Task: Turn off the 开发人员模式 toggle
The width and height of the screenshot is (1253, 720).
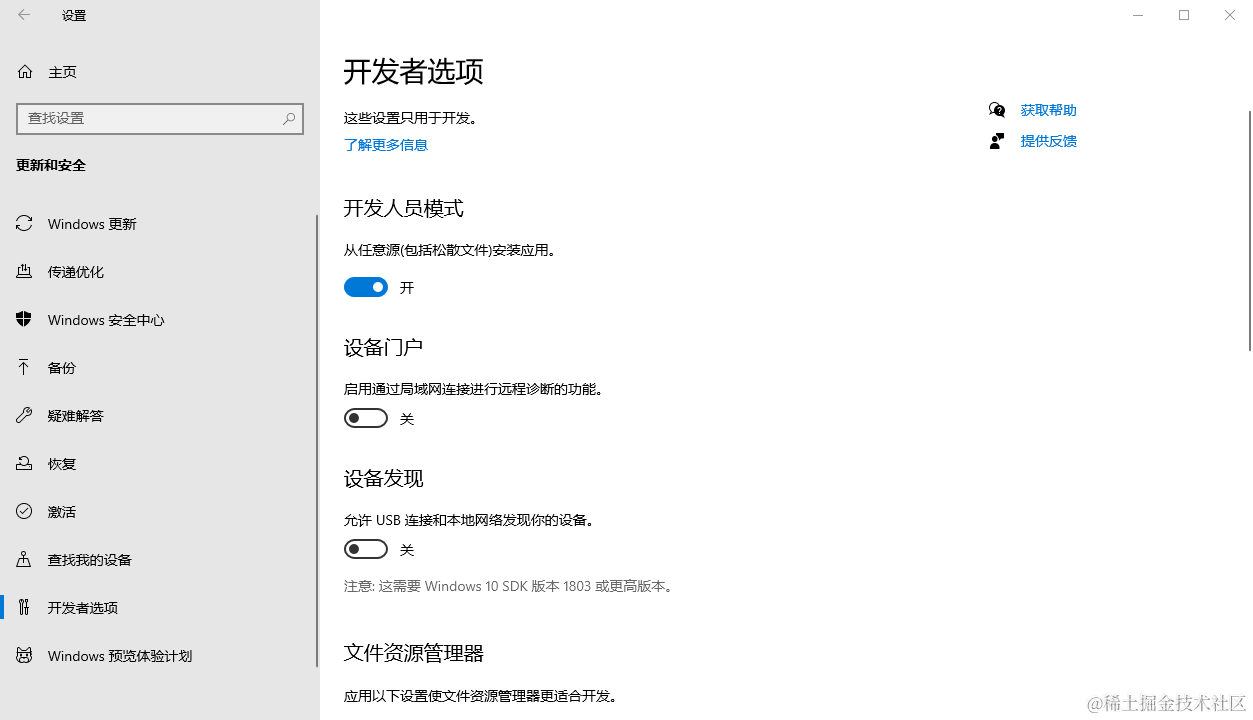Action: click(x=366, y=287)
